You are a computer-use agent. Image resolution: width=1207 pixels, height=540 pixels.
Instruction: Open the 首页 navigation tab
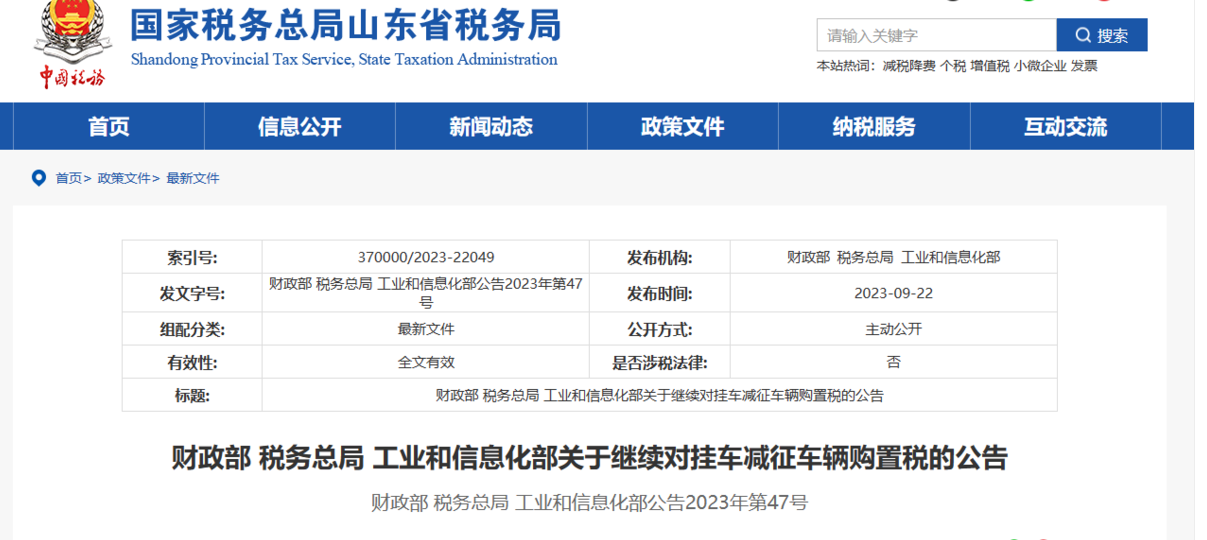[109, 127]
